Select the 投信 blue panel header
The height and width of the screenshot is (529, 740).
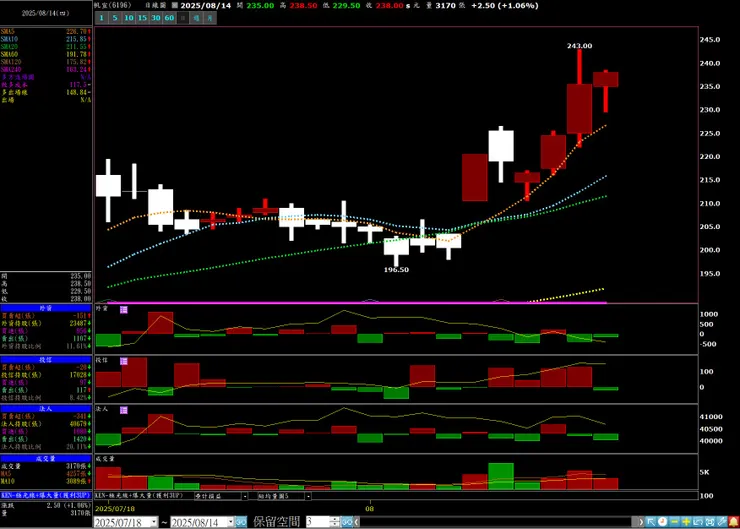tap(46, 360)
